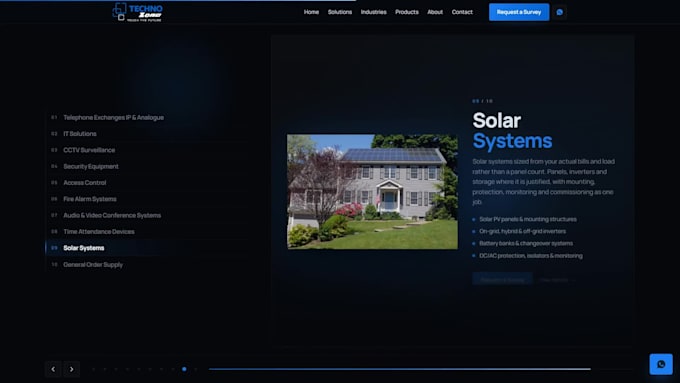
Task: Advance with the next slide arrow
Action: pyautogui.click(x=72, y=369)
